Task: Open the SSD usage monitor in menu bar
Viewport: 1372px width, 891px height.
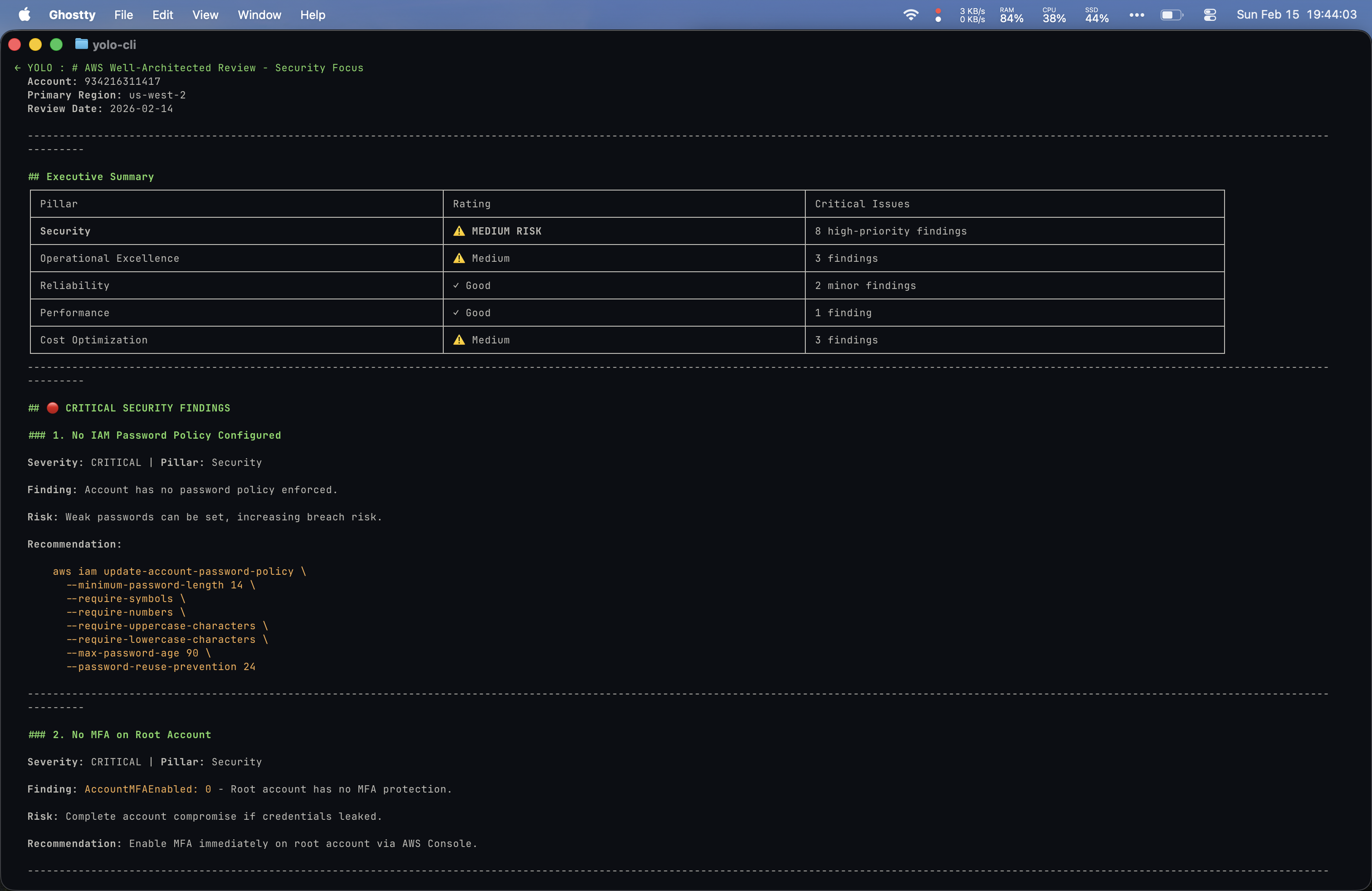Action: (1097, 15)
